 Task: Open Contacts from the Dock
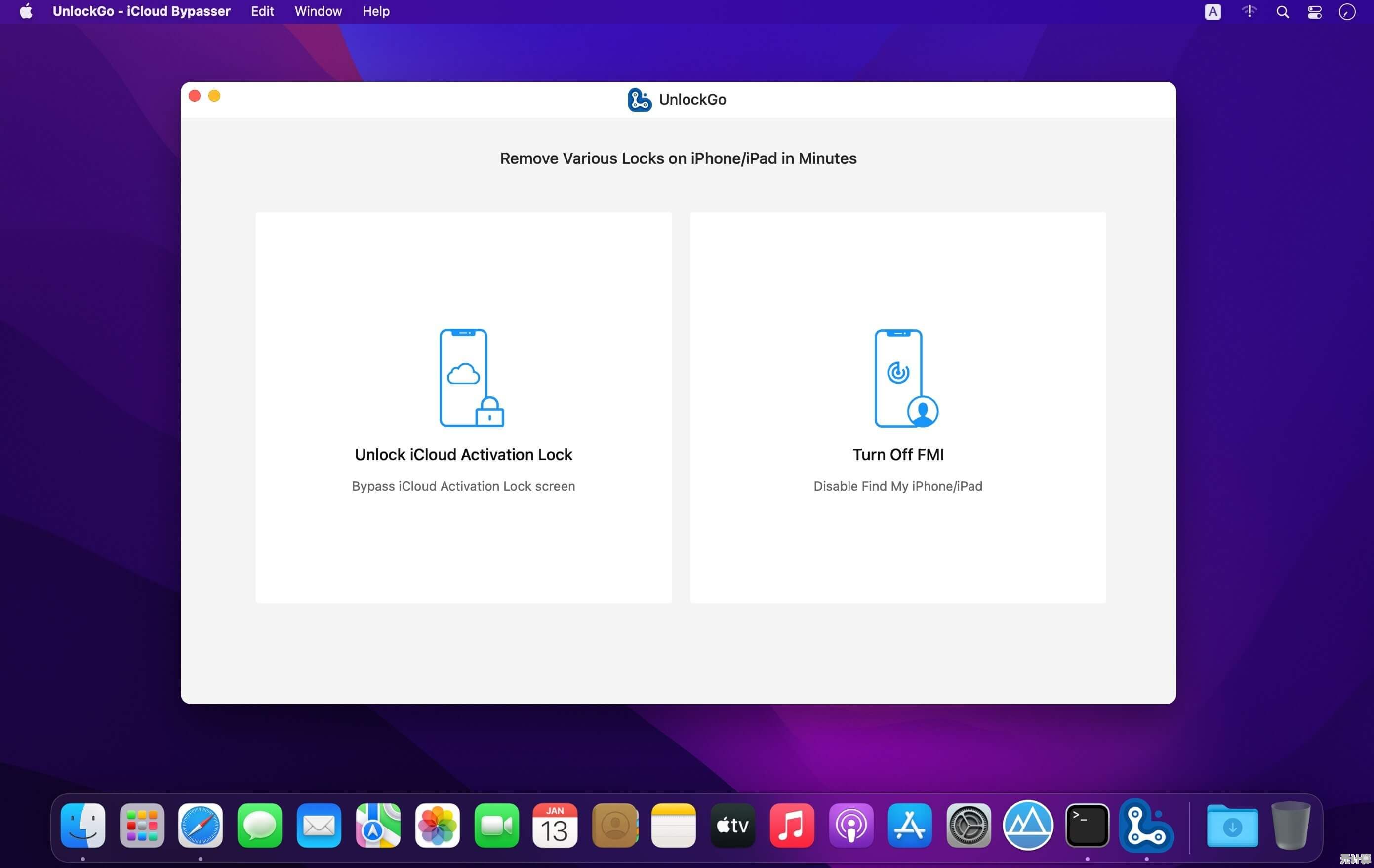pyautogui.click(x=615, y=825)
